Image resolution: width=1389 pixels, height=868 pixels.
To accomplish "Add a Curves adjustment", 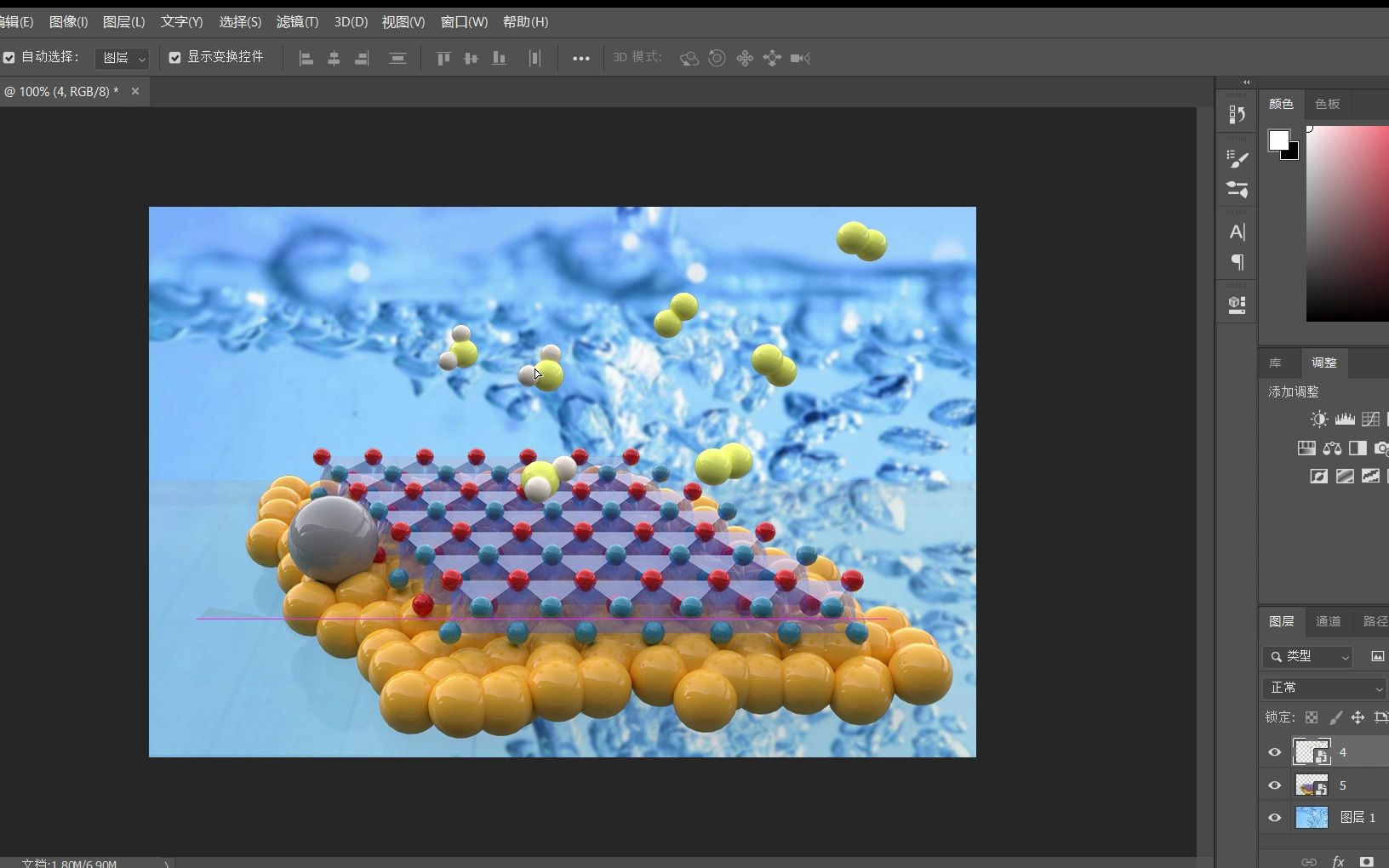I will point(1370,419).
